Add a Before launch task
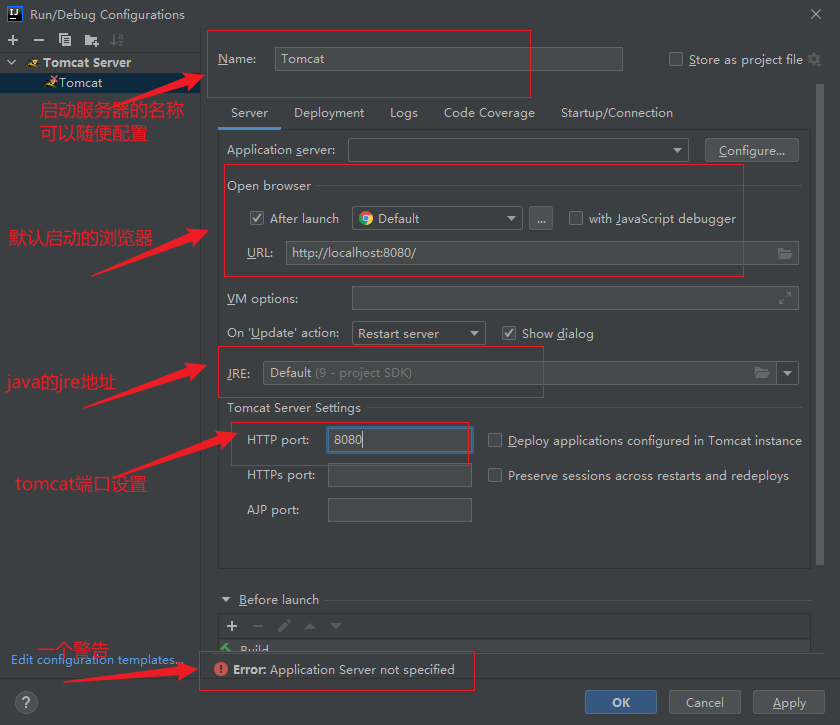840x725 pixels. pyautogui.click(x=232, y=626)
